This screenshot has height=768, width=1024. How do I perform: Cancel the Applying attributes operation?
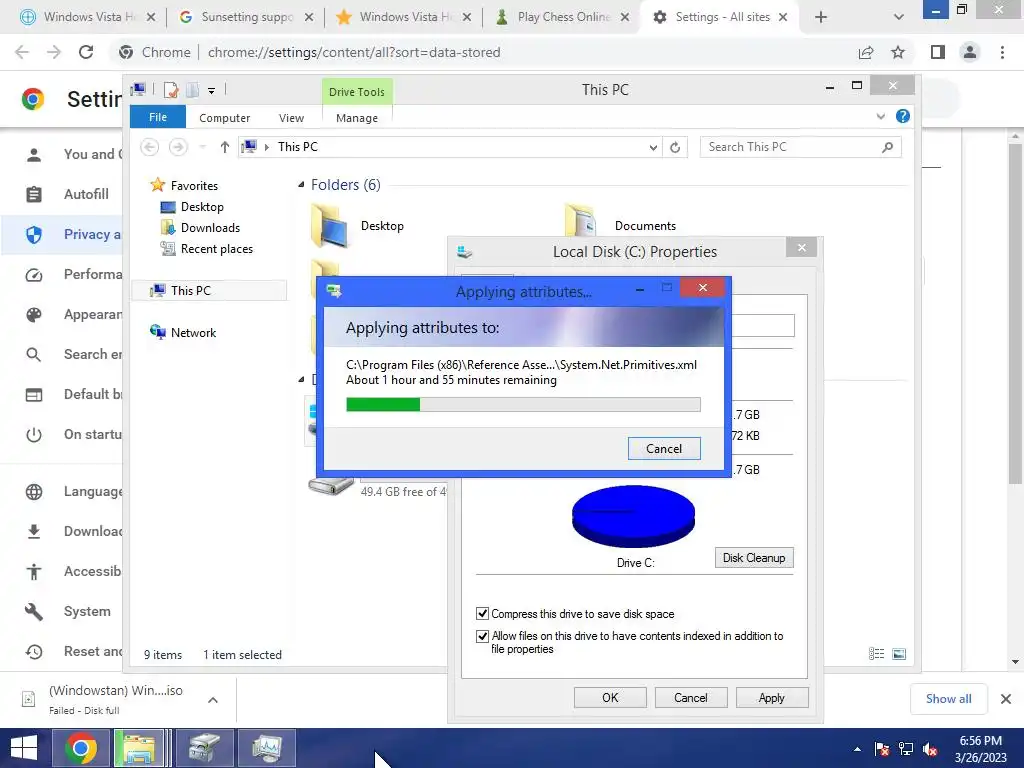point(664,449)
